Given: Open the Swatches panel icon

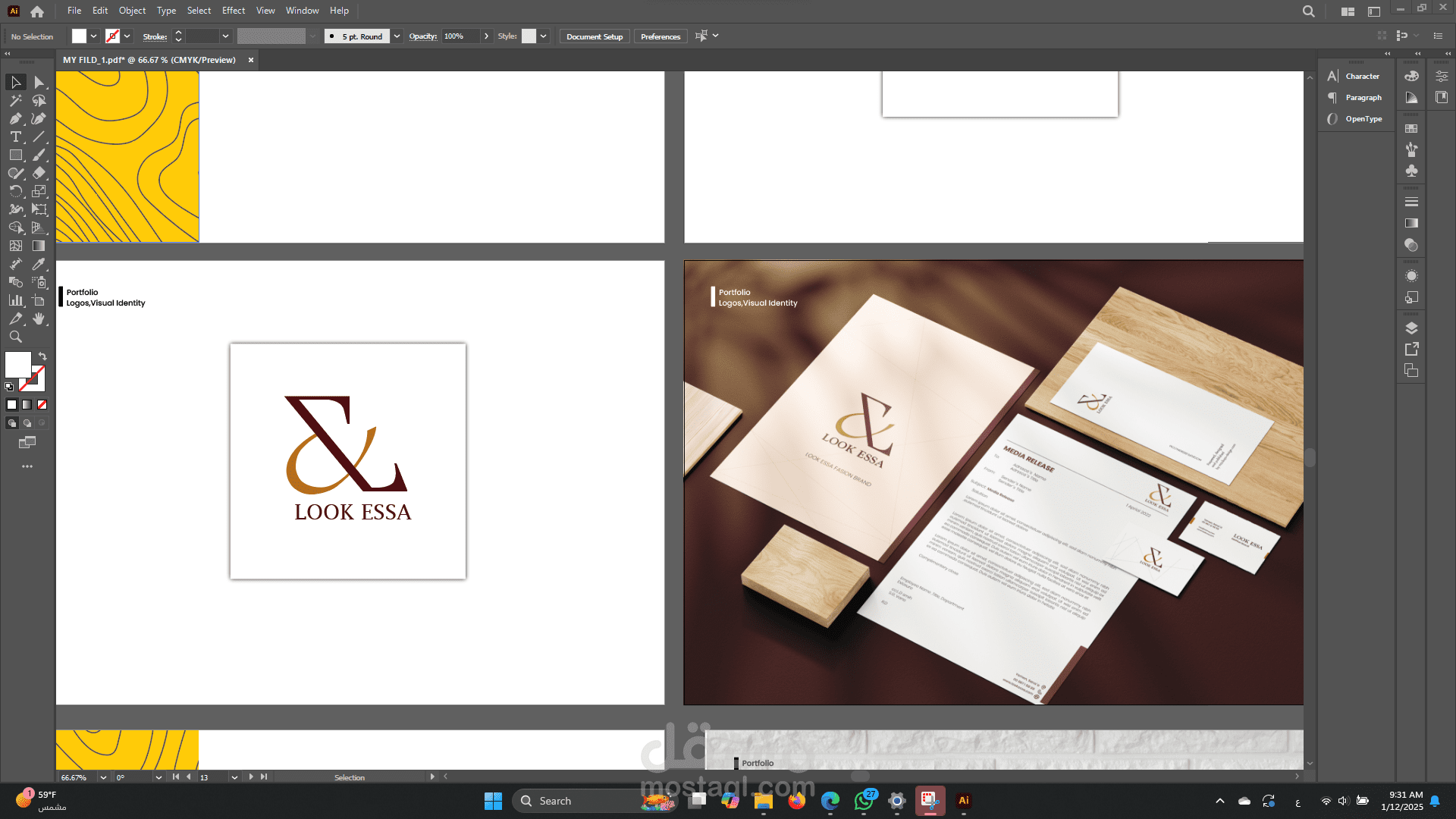Looking at the screenshot, I should [1411, 129].
